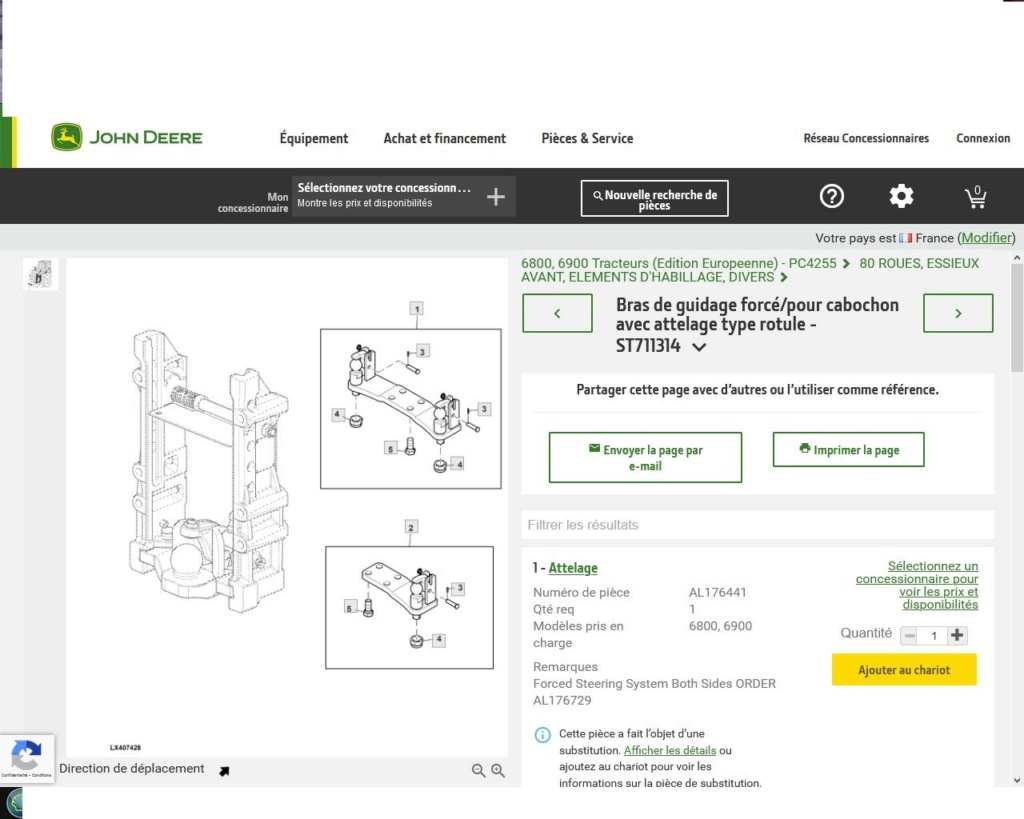Open the 6800, 6900 Tracteurs PC4255 breadcrumb
Viewport: 1024px width, 819px height.
coord(679,263)
